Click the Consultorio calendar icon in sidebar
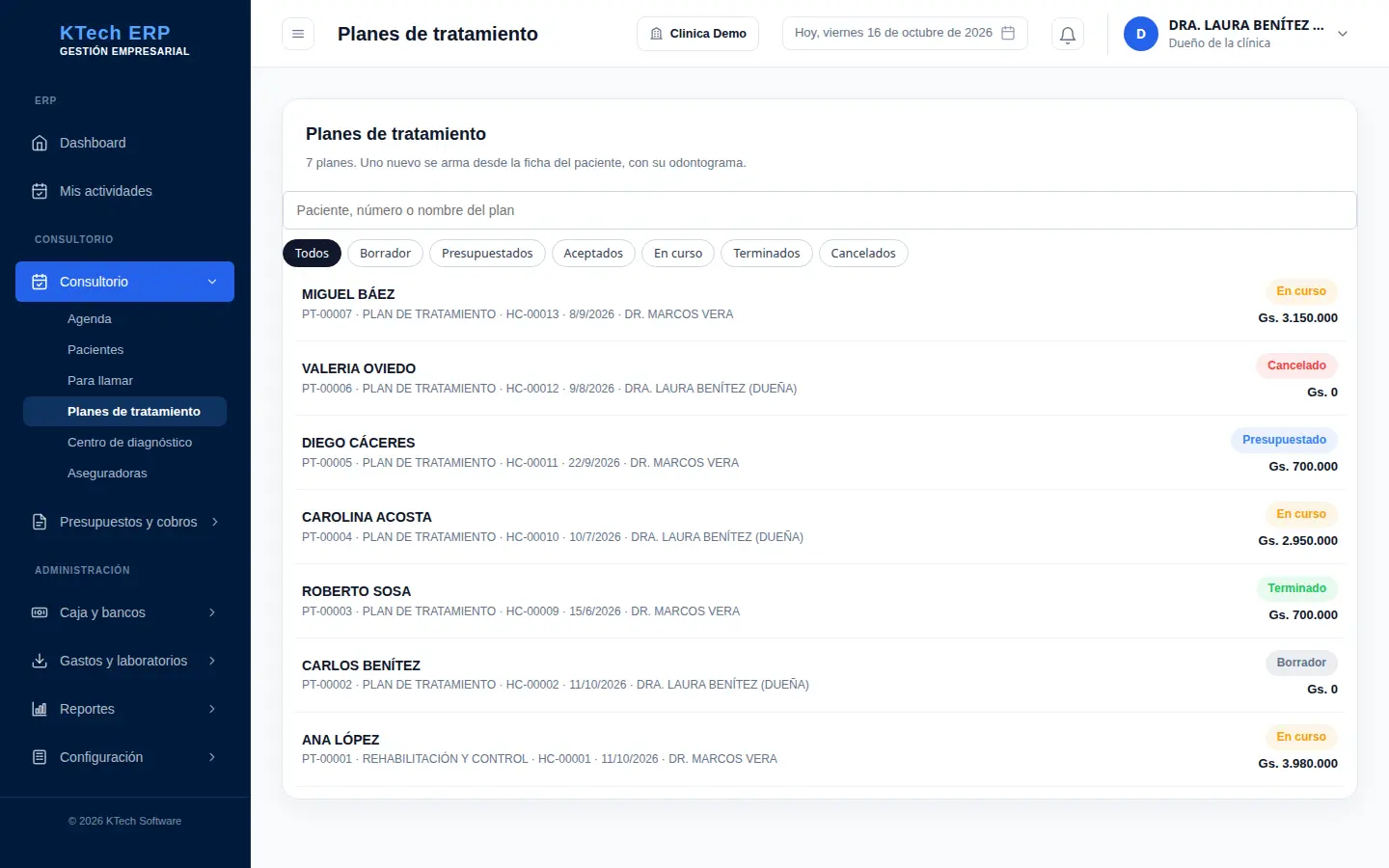 pyautogui.click(x=40, y=282)
